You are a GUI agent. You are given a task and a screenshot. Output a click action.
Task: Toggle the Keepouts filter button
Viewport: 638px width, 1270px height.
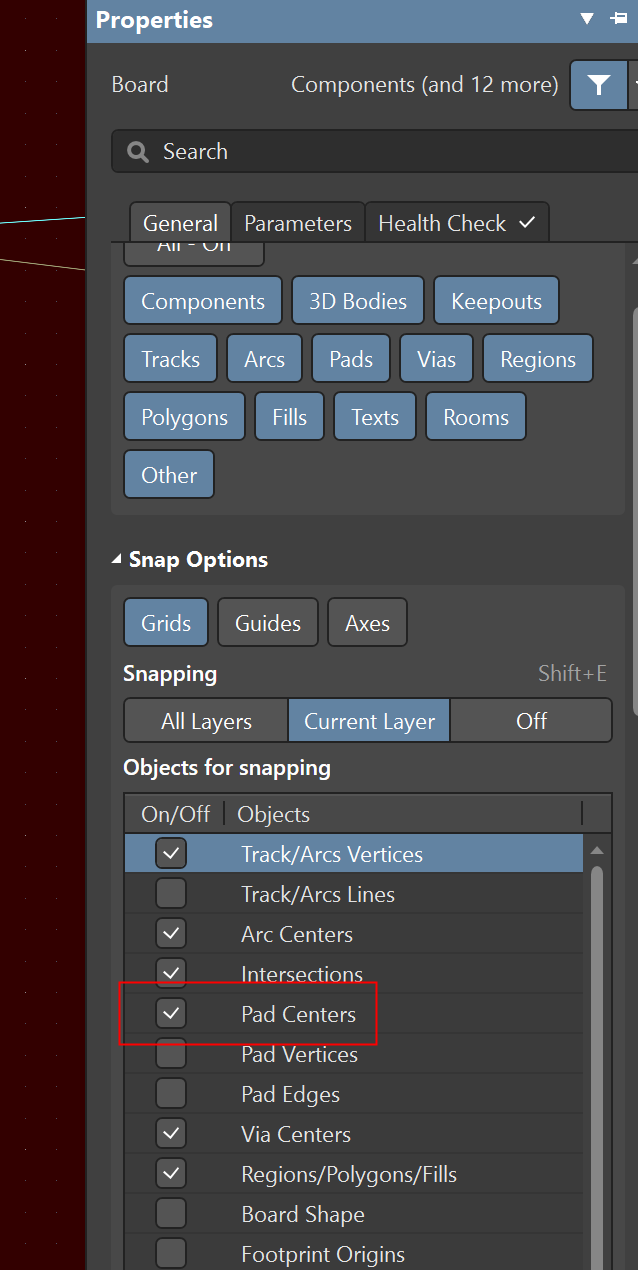pos(496,301)
